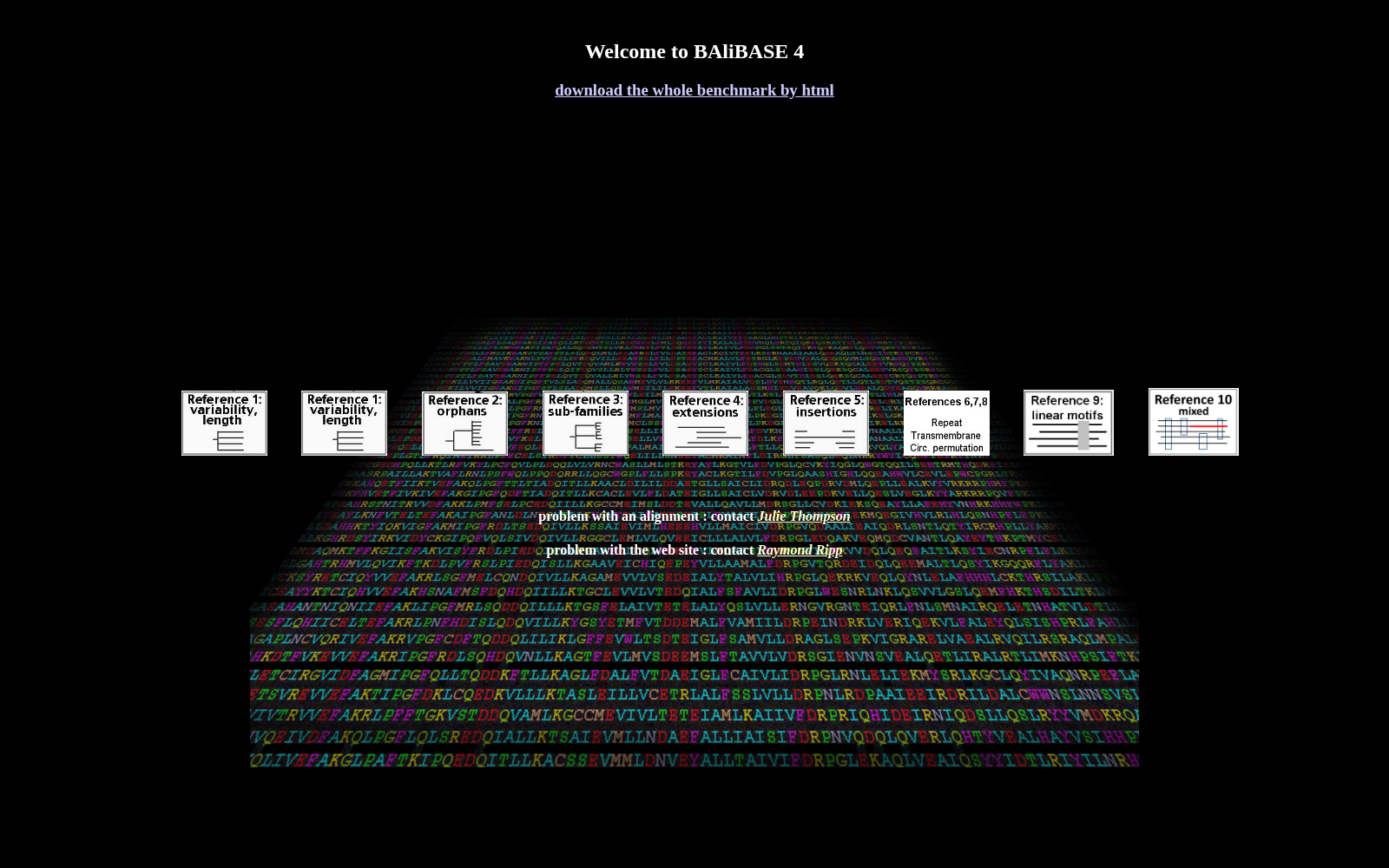Contact Julie Thompson about an alignment

pos(804,516)
